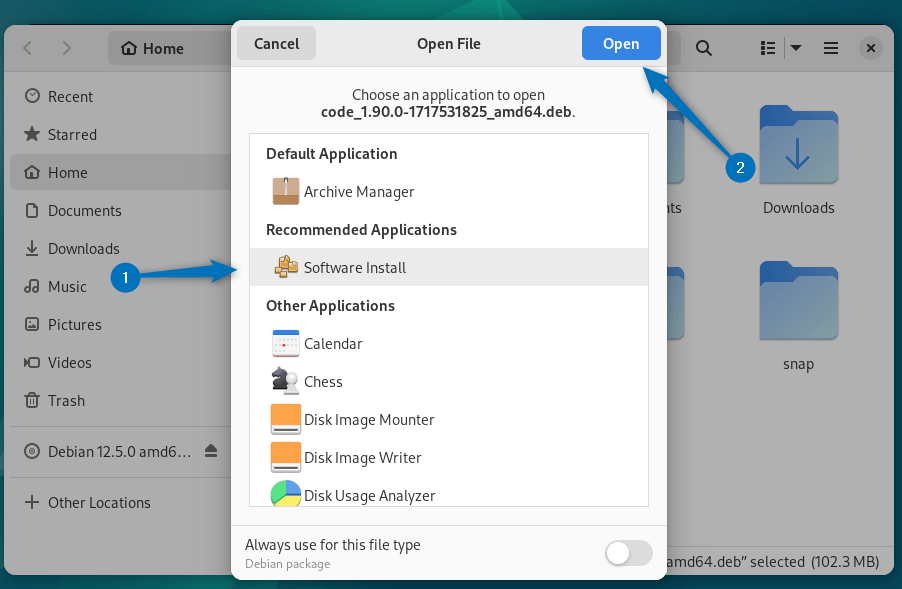The height and width of the screenshot is (589, 902).
Task: Open the view options dropdown arrow
Action: pos(796,47)
